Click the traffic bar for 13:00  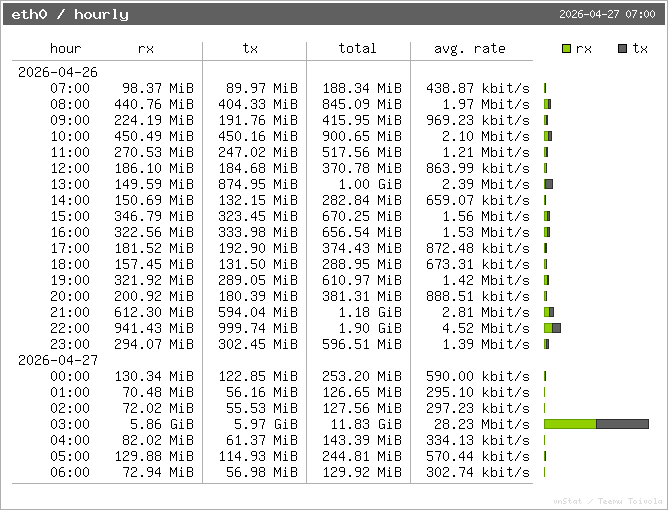pos(548,184)
